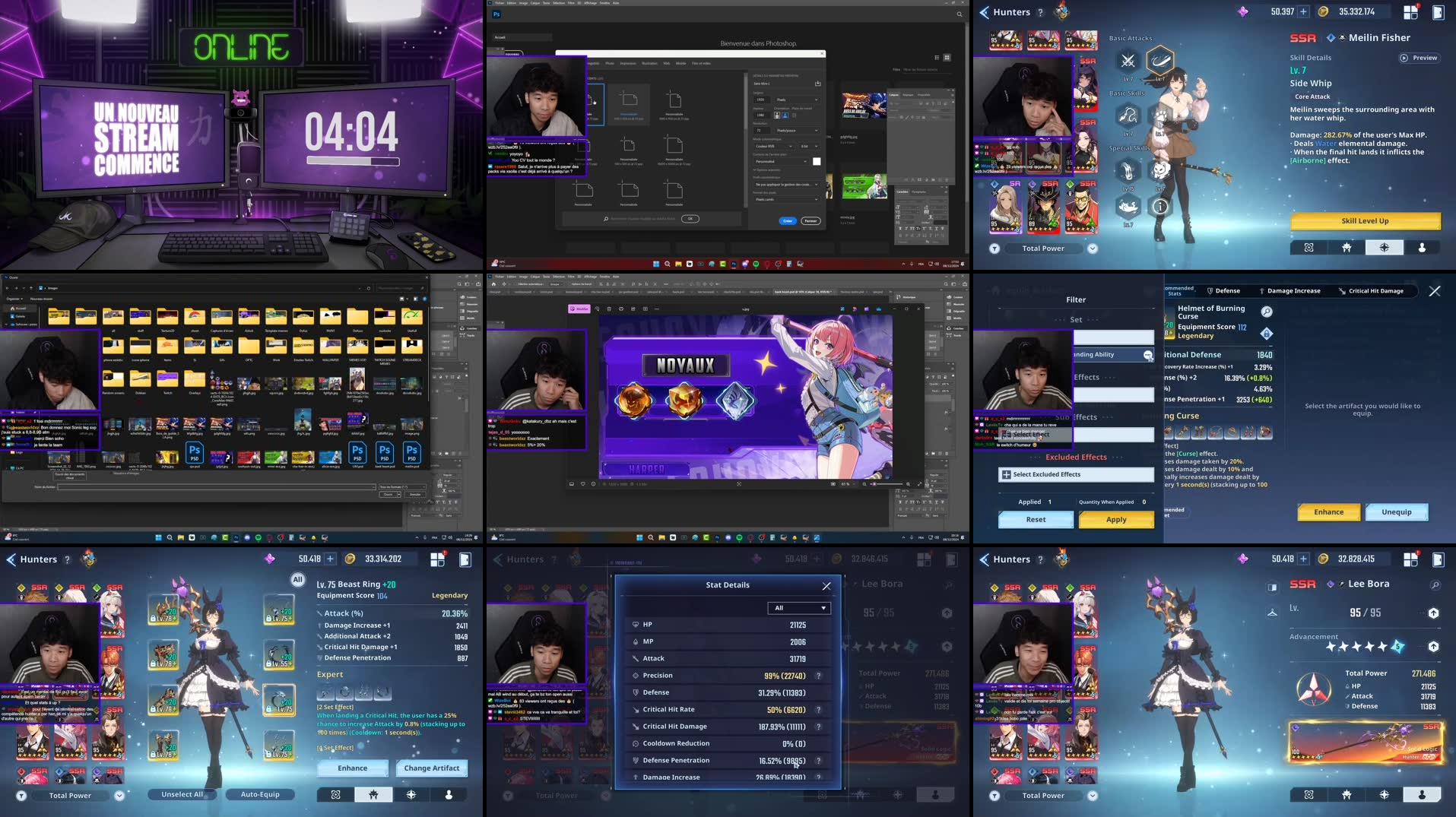Open Select Excluded Effects field

point(1076,474)
